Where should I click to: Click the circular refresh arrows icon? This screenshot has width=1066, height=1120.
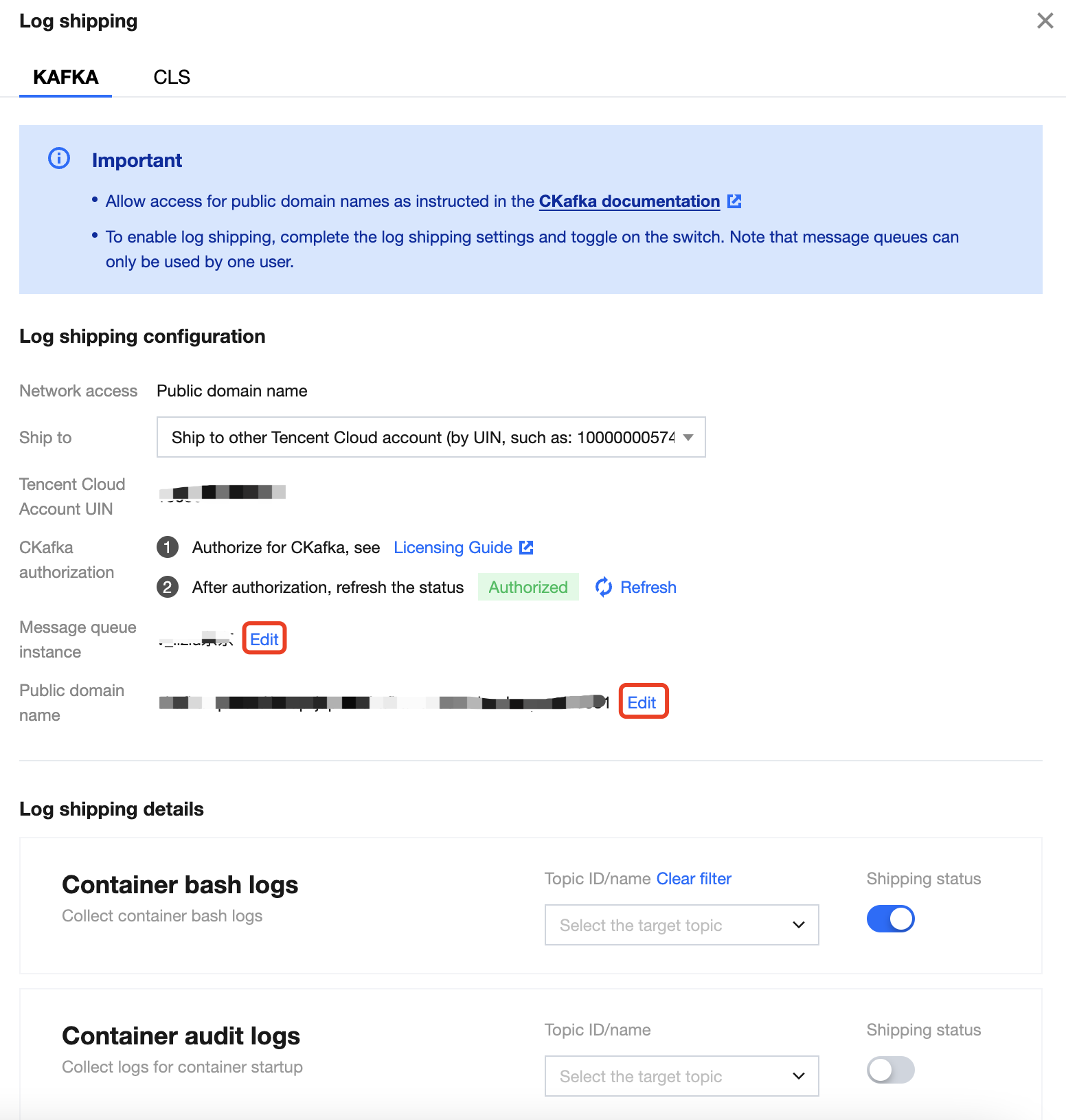pyautogui.click(x=604, y=587)
